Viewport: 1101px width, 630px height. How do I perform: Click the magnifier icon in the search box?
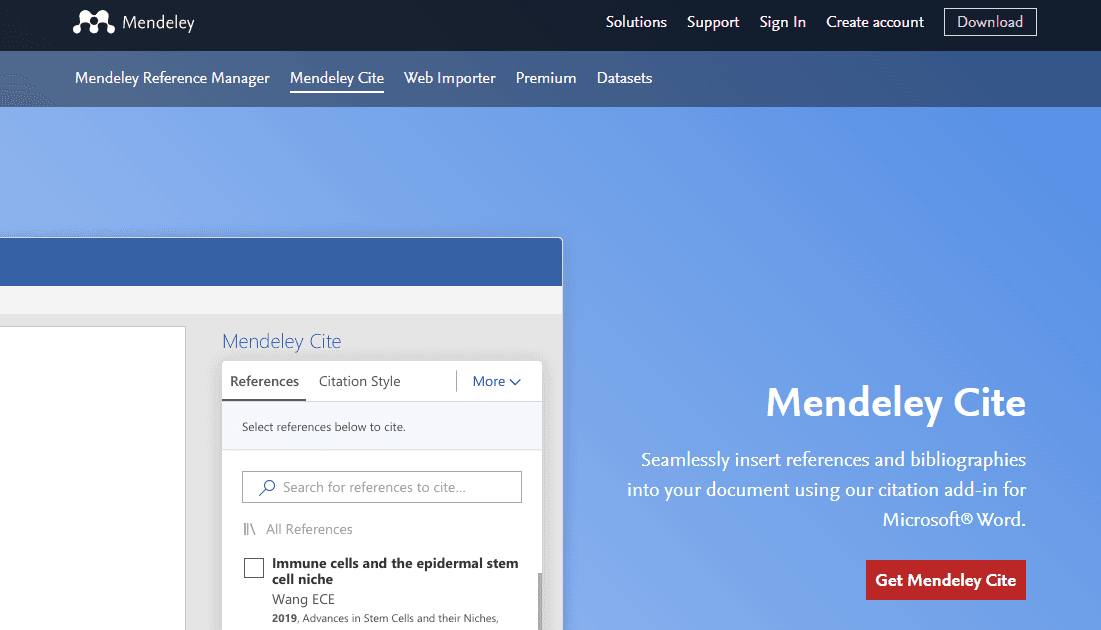[268, 487]
